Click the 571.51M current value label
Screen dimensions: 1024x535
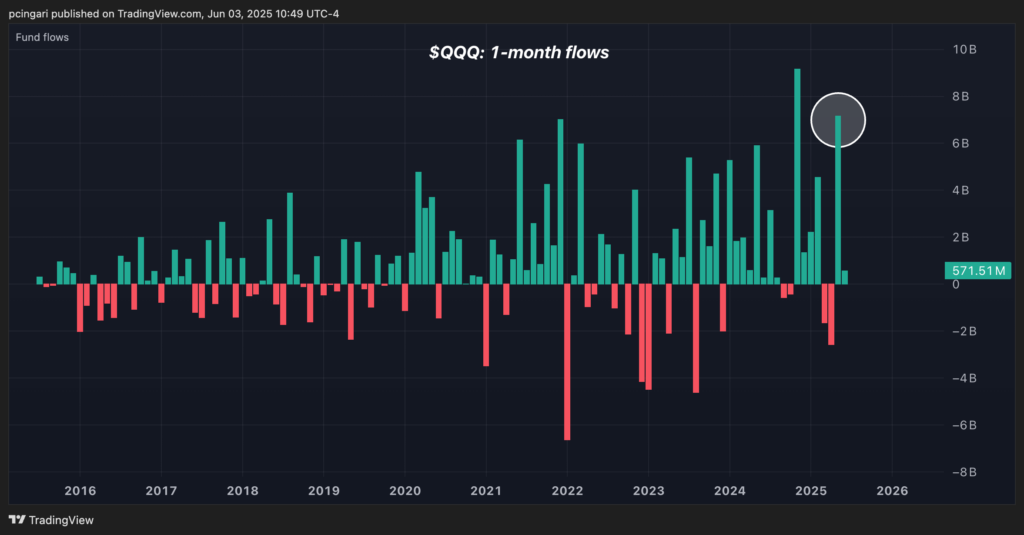point(978,270)
